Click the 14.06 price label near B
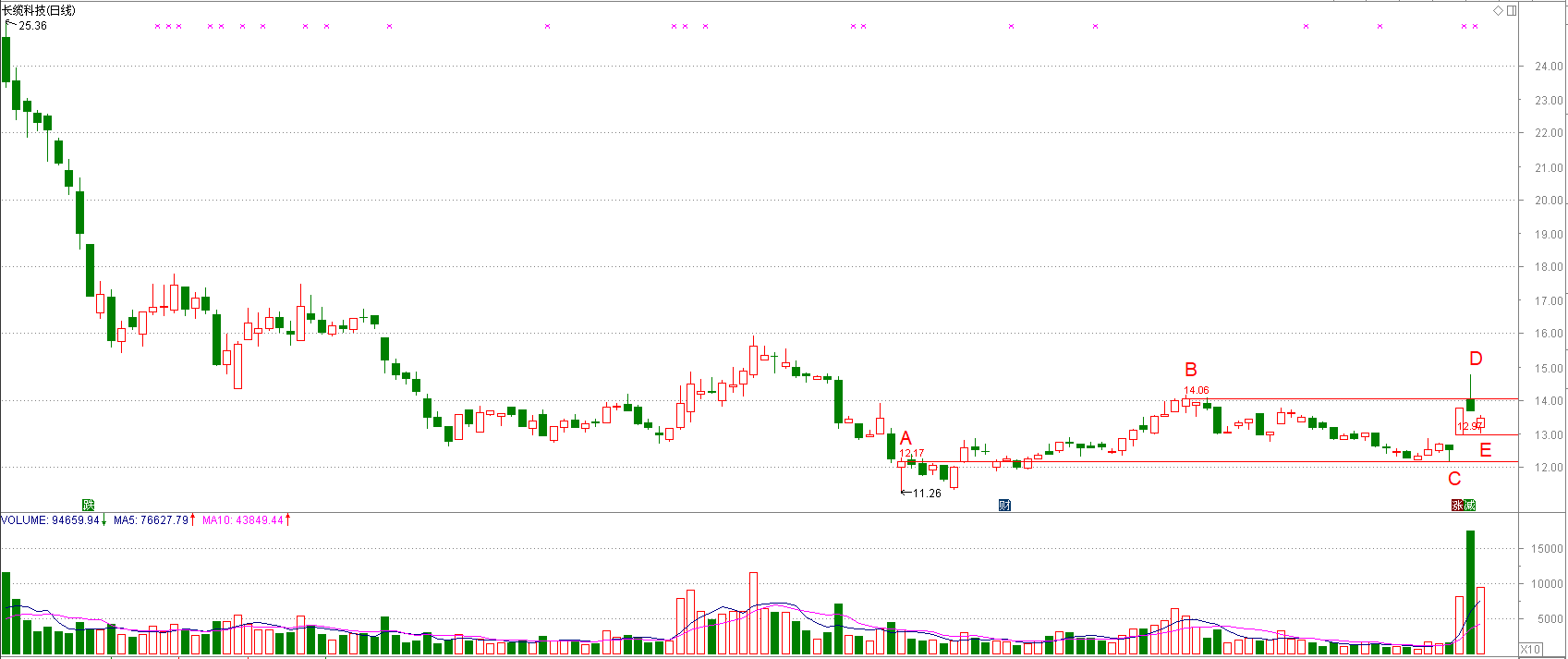The image size is (1568, 659). pyautogui.click(x=1197, y=390)
